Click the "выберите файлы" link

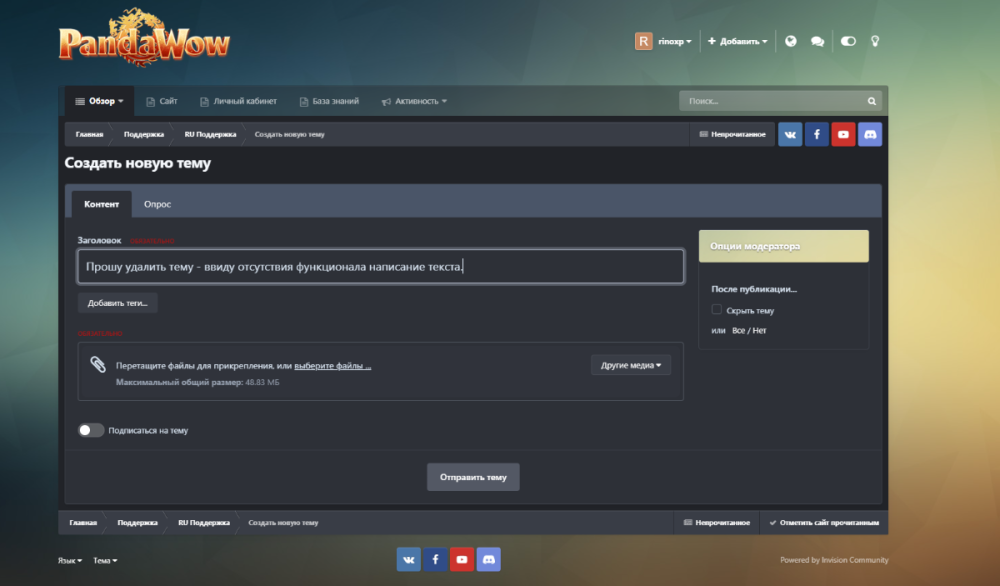(x=339, y=366)
